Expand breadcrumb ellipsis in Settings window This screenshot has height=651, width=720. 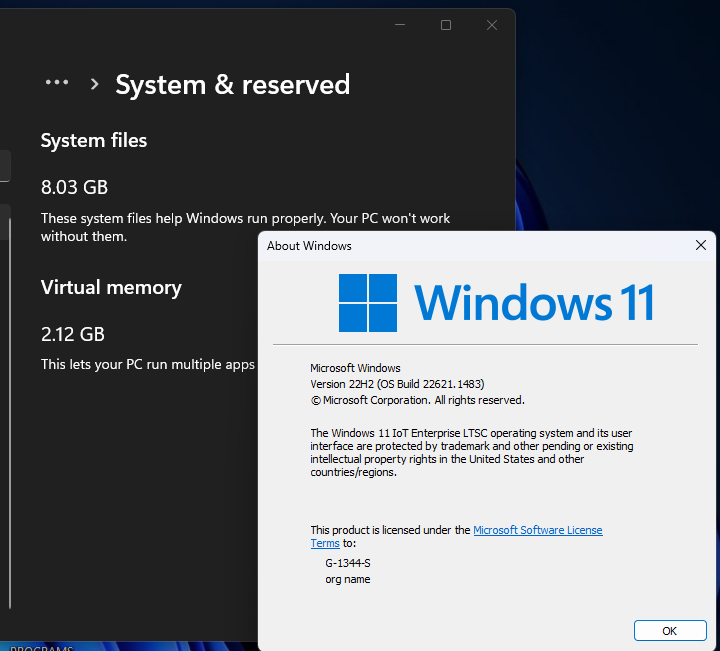pyautogui.click(x=57, y=83)
